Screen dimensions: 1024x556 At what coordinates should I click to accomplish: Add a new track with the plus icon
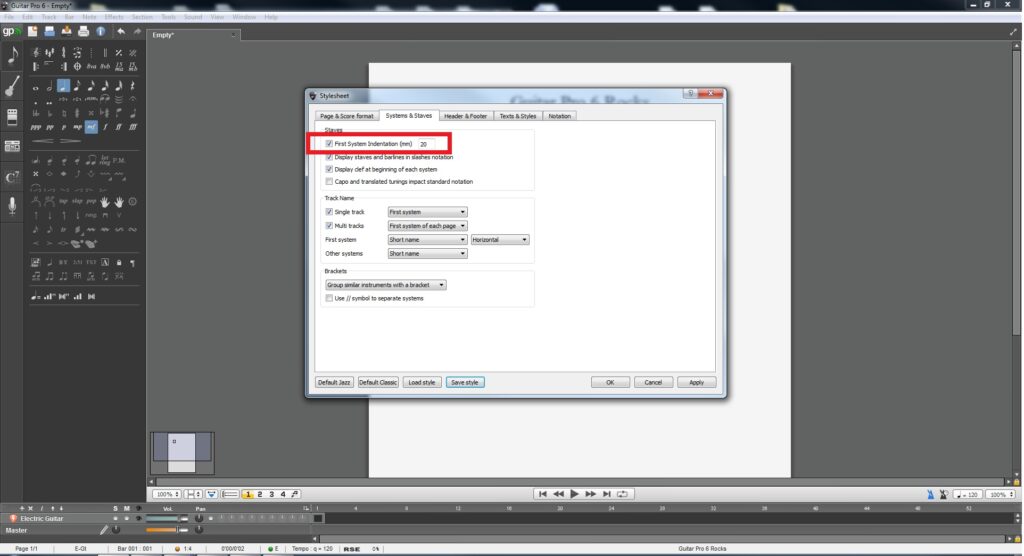tap(21, 508)
